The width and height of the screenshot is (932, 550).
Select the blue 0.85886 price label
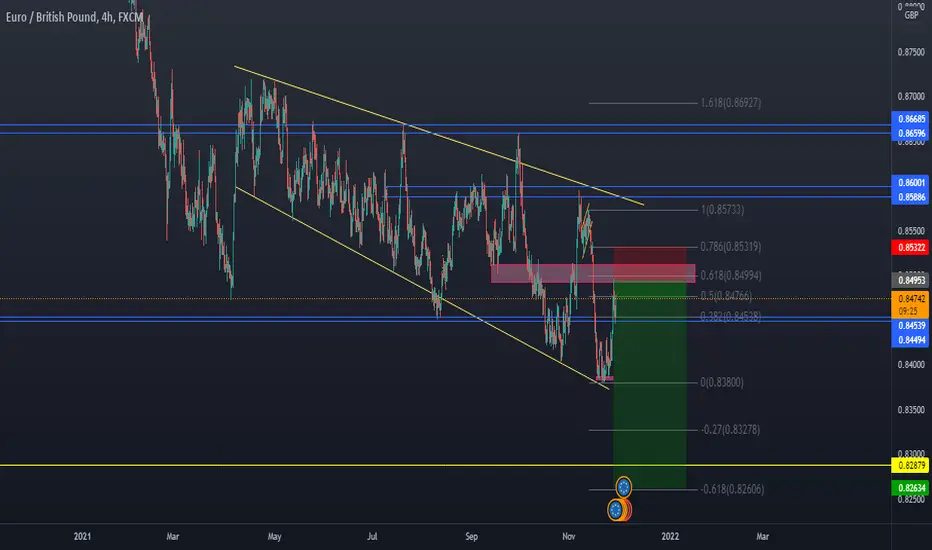[x=911, y=197]
